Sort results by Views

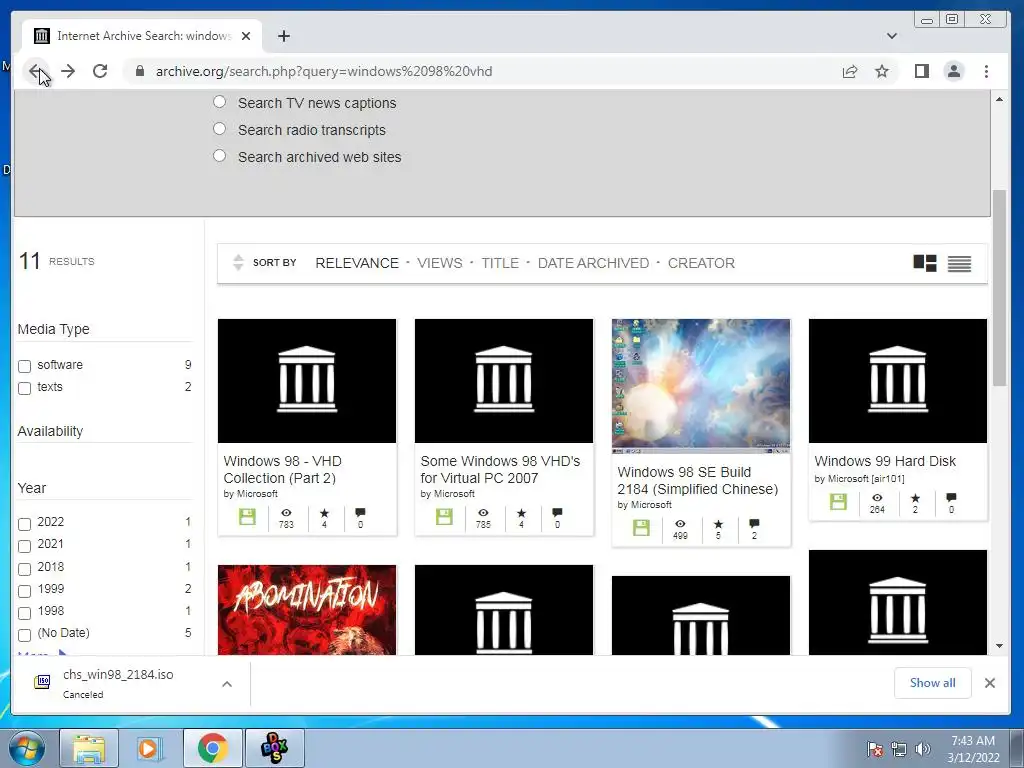[x=440, y=263]
